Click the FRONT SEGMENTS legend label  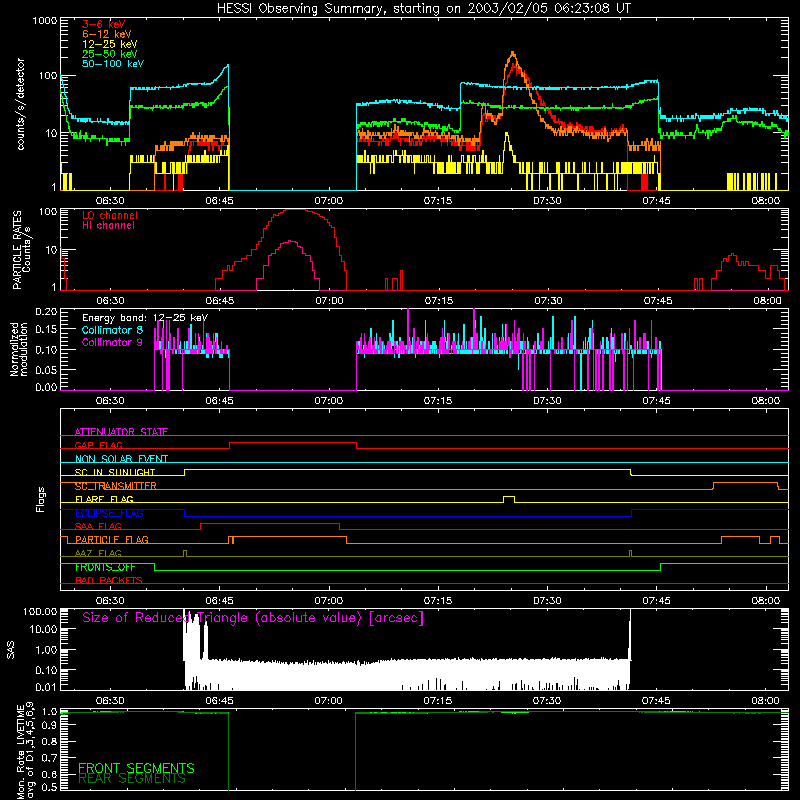[x=136, y=768]
